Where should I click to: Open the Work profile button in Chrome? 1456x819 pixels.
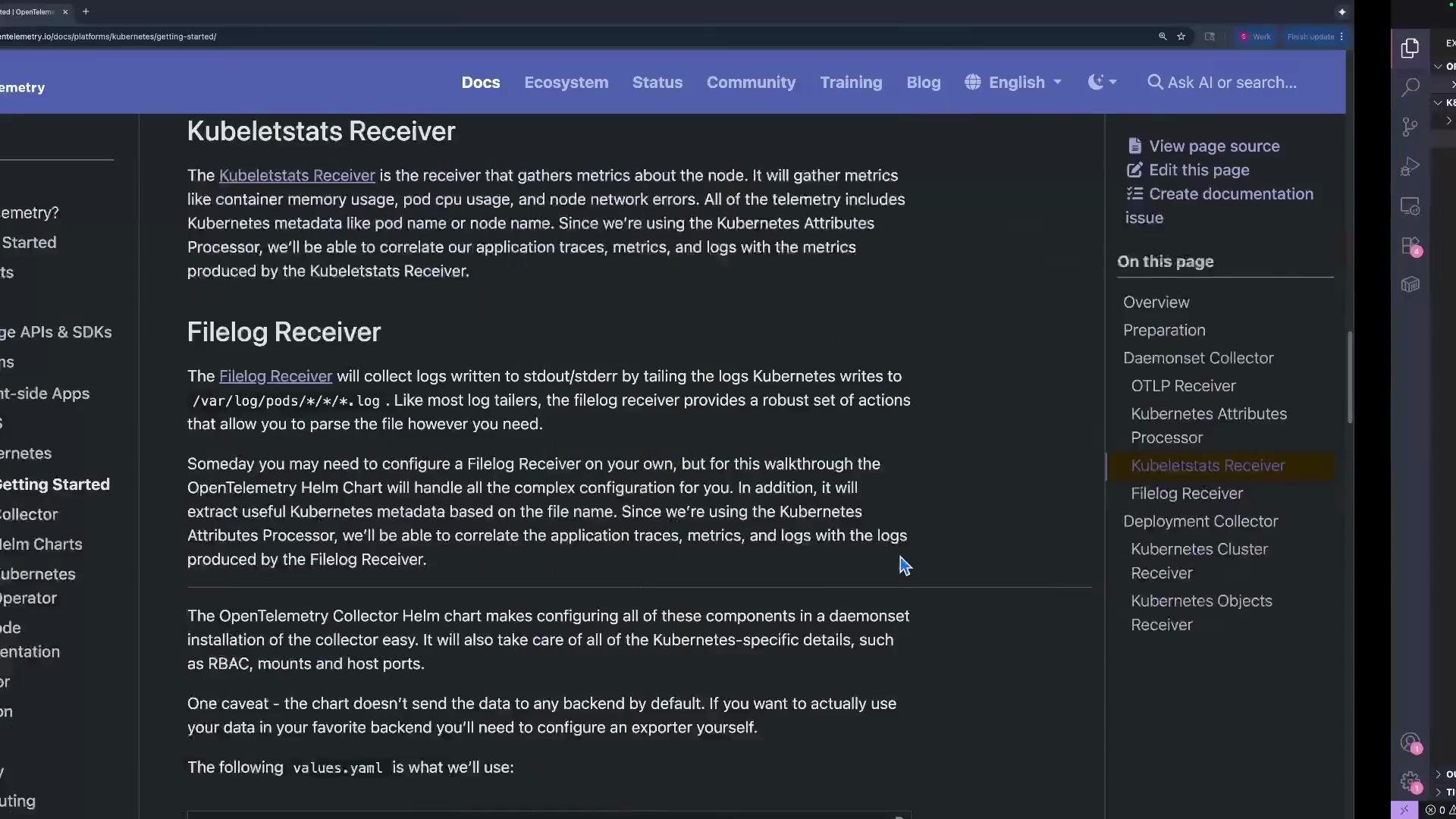(1255, 36)
